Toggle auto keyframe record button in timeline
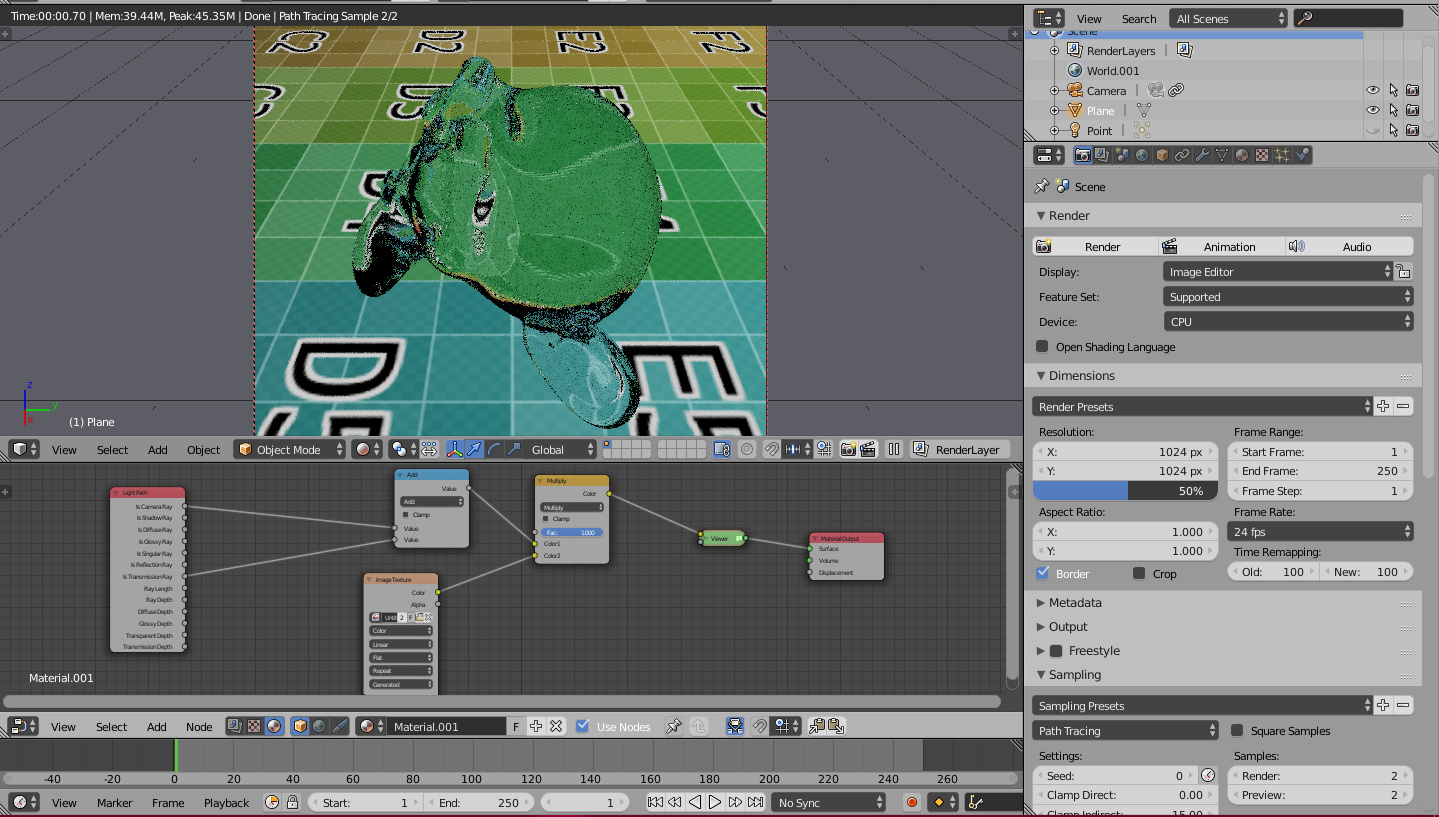This screenshot has width=1439, height=817. pyautogui.click(x=911, y=802)
